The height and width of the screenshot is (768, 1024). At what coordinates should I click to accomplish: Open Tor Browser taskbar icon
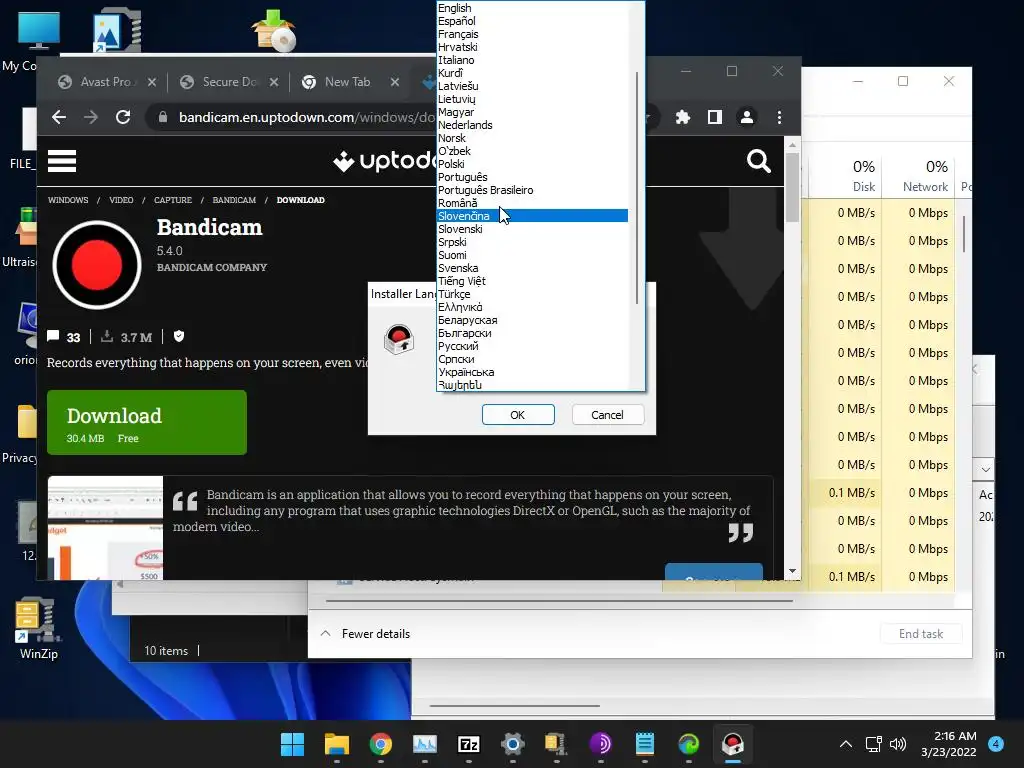tap(600, 744)
